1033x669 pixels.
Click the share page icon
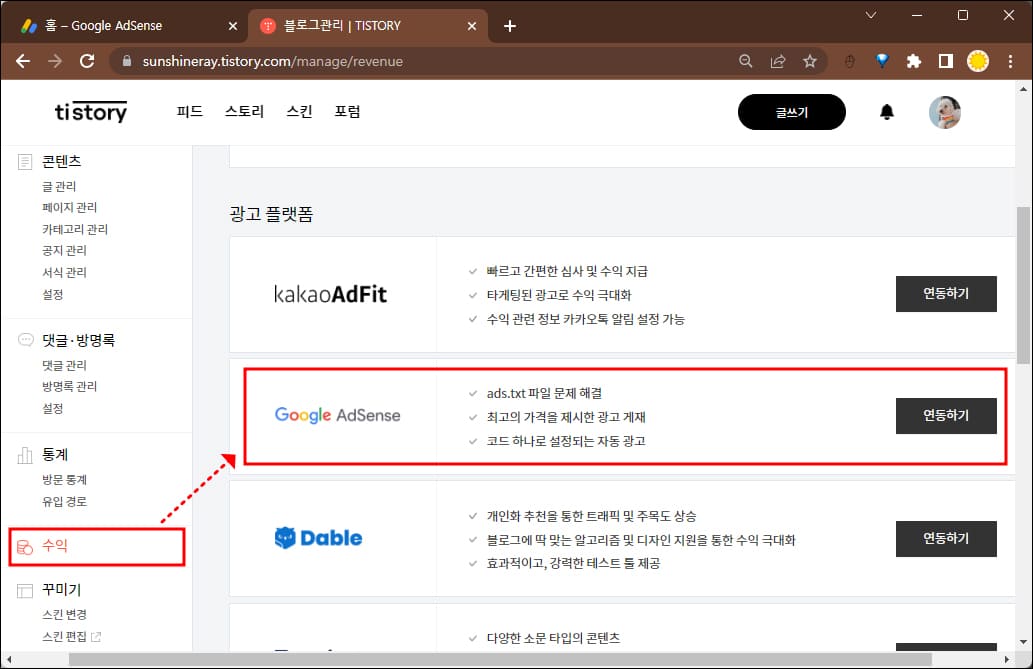pyautogui.click(x=778, y=61)
